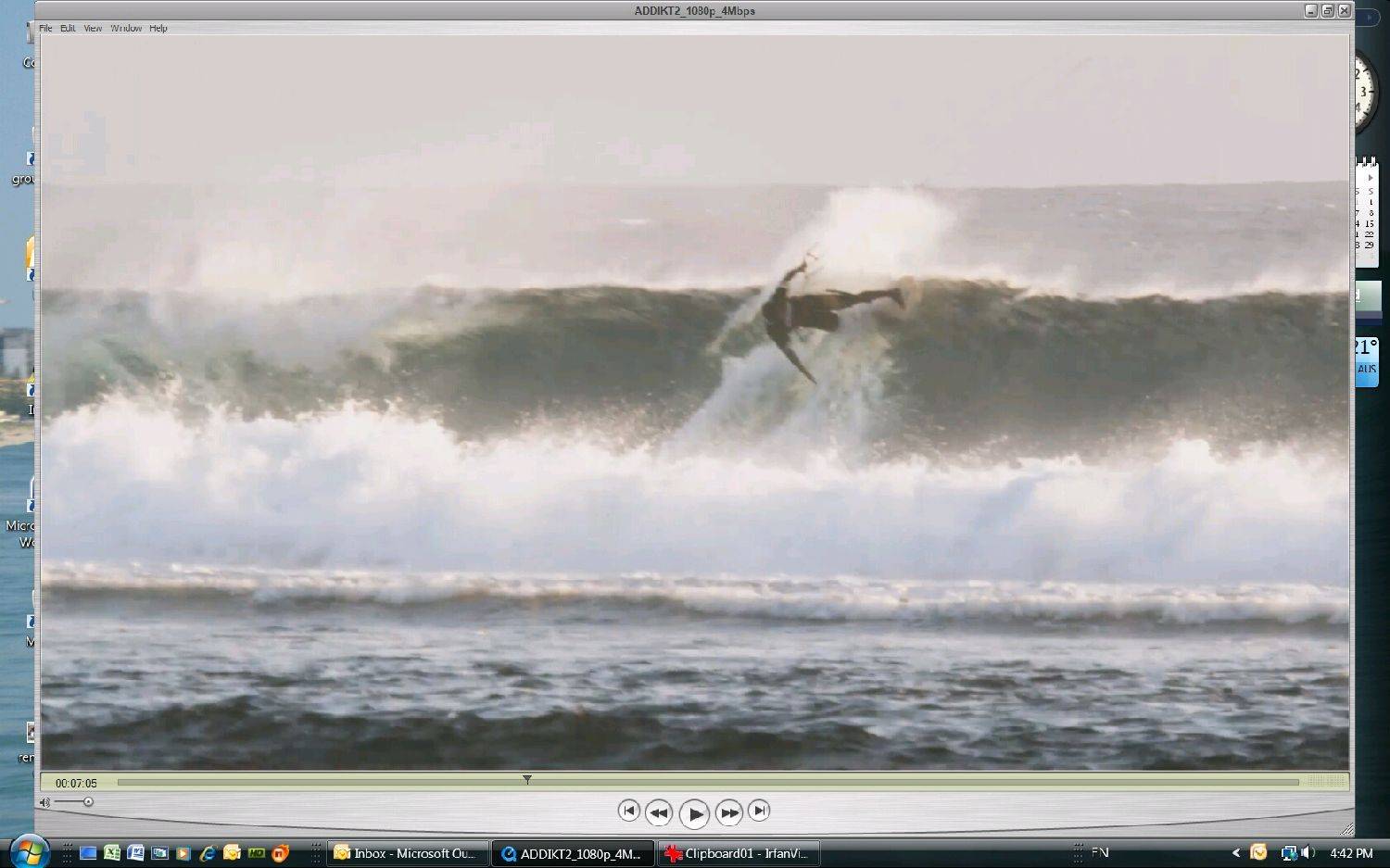
Task: Switch to Inbox - Microsoft Outlook taskbar button
Action: (406, 853)
